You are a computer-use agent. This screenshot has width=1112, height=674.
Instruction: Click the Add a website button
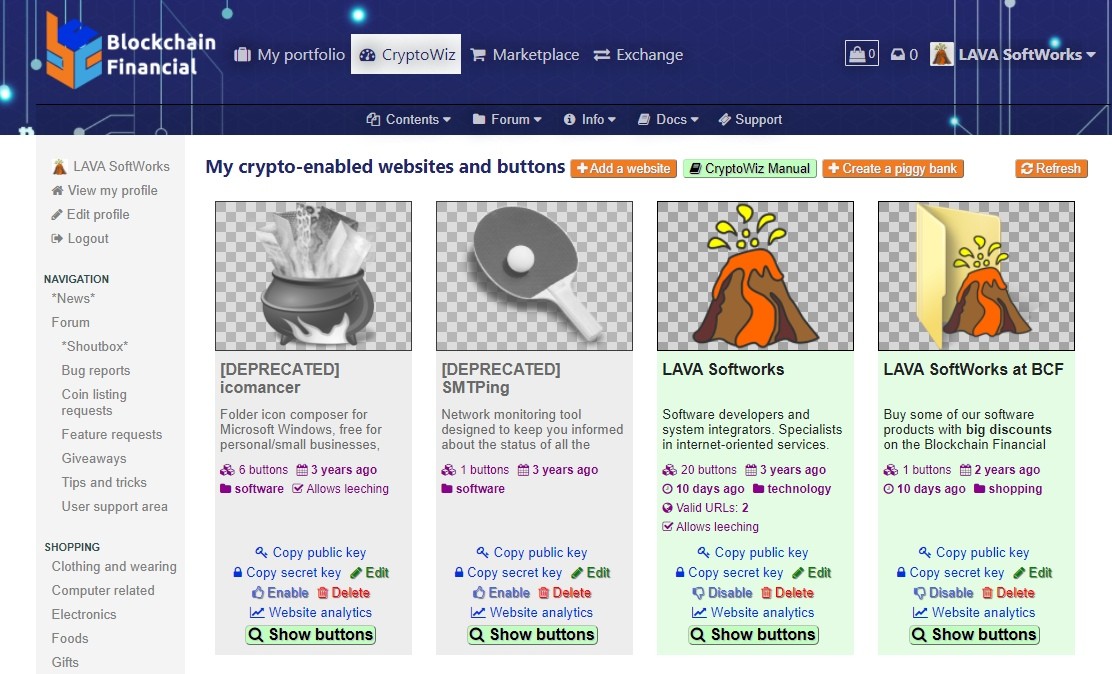(x=623, y=168)
